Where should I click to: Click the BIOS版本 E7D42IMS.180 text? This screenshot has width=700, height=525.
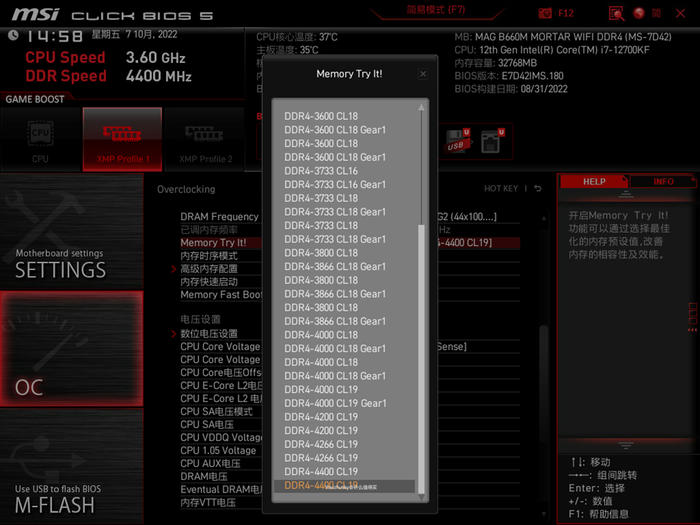click(509, 76)
